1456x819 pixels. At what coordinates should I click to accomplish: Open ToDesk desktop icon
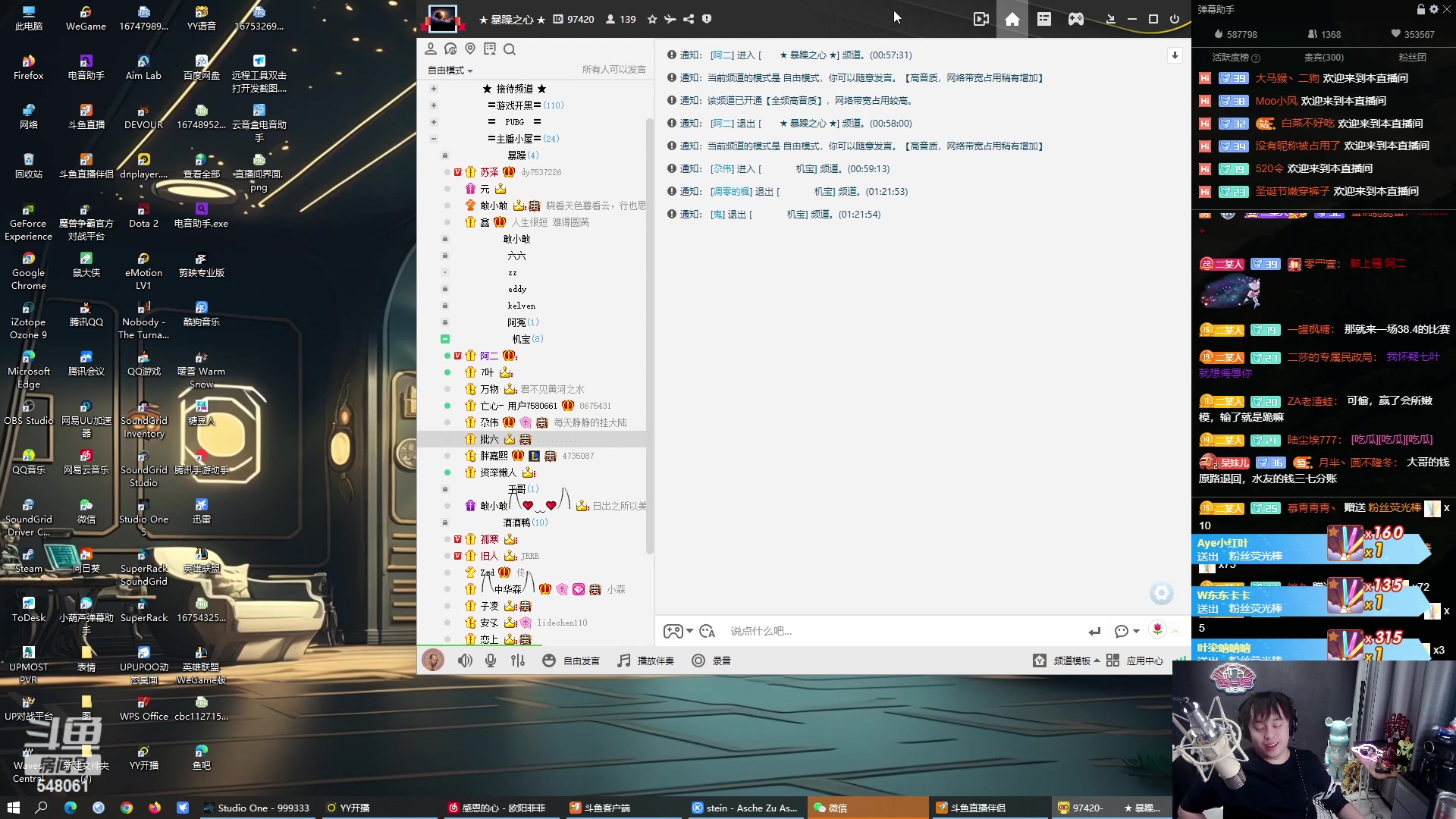point(29,610)
